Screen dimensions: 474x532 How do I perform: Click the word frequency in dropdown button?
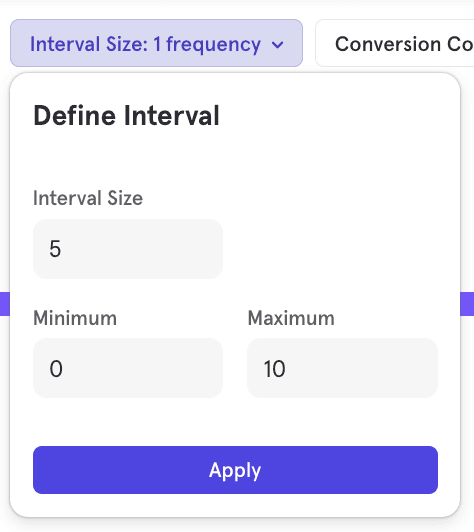coord(213,45)
